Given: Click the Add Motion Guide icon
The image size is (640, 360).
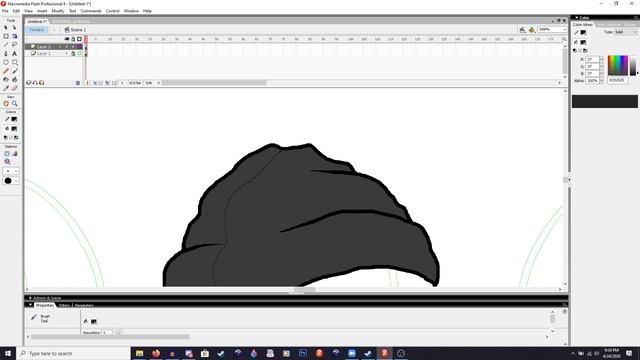Looking at the screenshot, I should 35,83.
